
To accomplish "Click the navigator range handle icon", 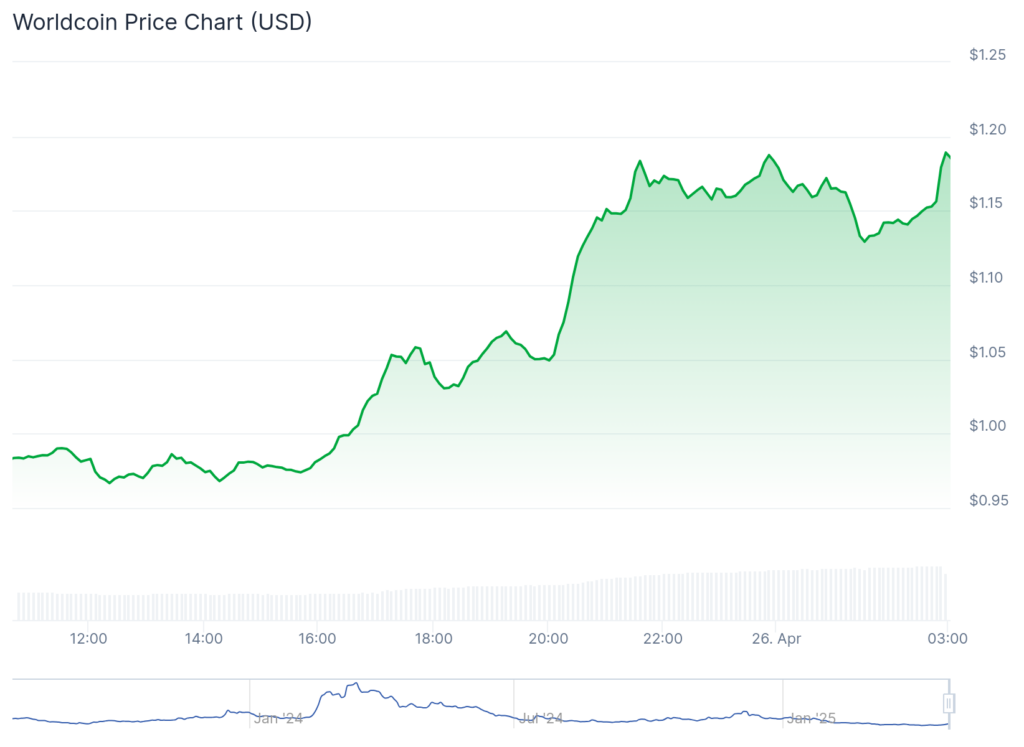I will (949, 703).
